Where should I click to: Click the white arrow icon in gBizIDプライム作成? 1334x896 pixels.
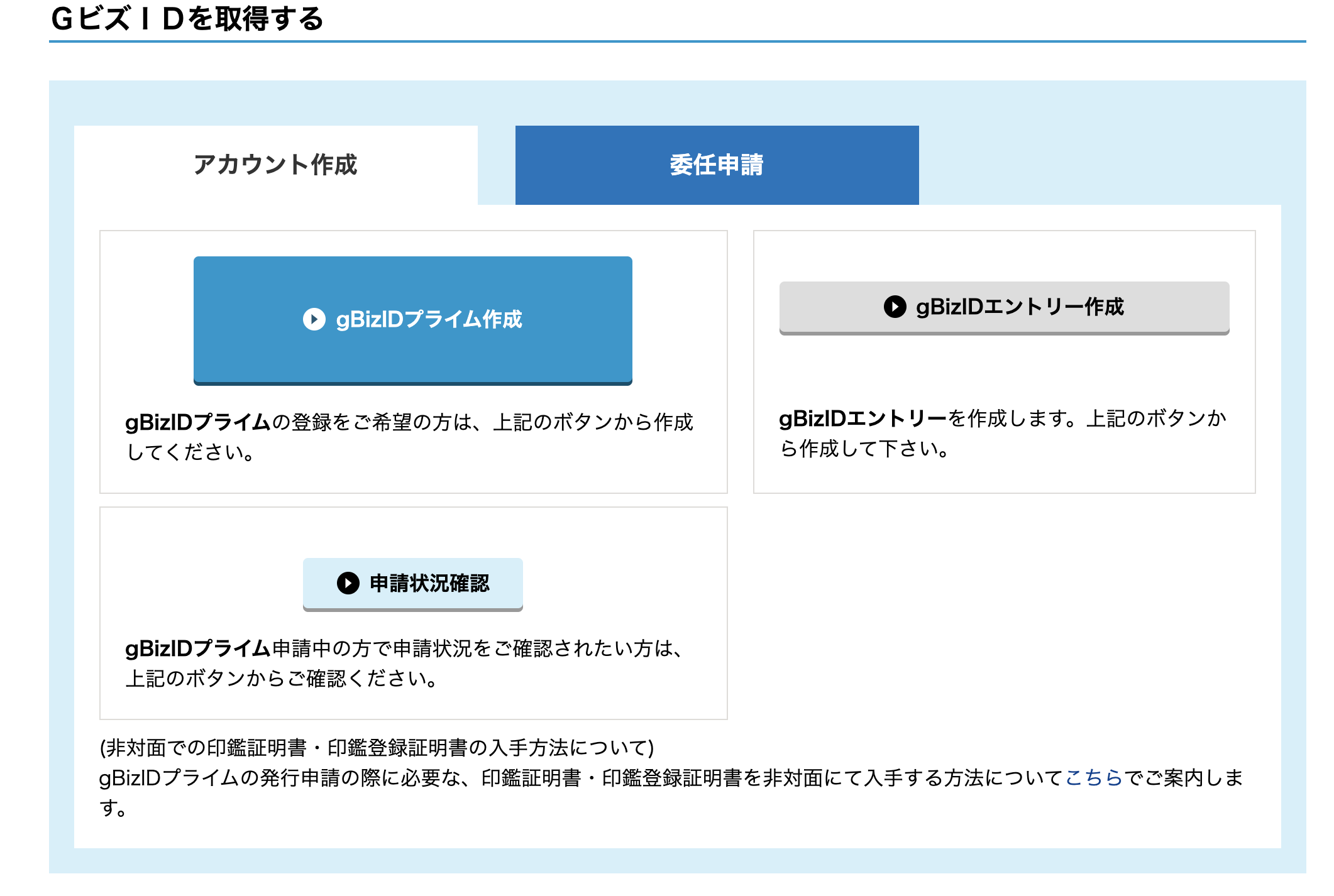tap(314, 319)
